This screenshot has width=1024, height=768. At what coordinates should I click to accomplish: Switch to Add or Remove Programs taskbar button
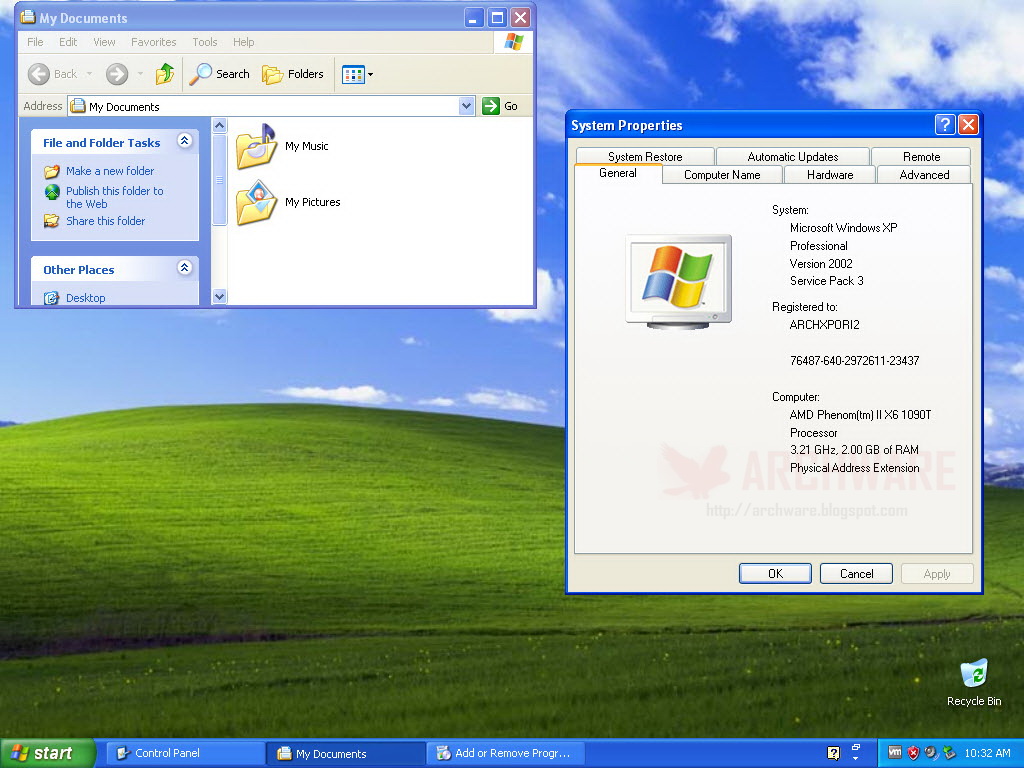tap(505, 753)
